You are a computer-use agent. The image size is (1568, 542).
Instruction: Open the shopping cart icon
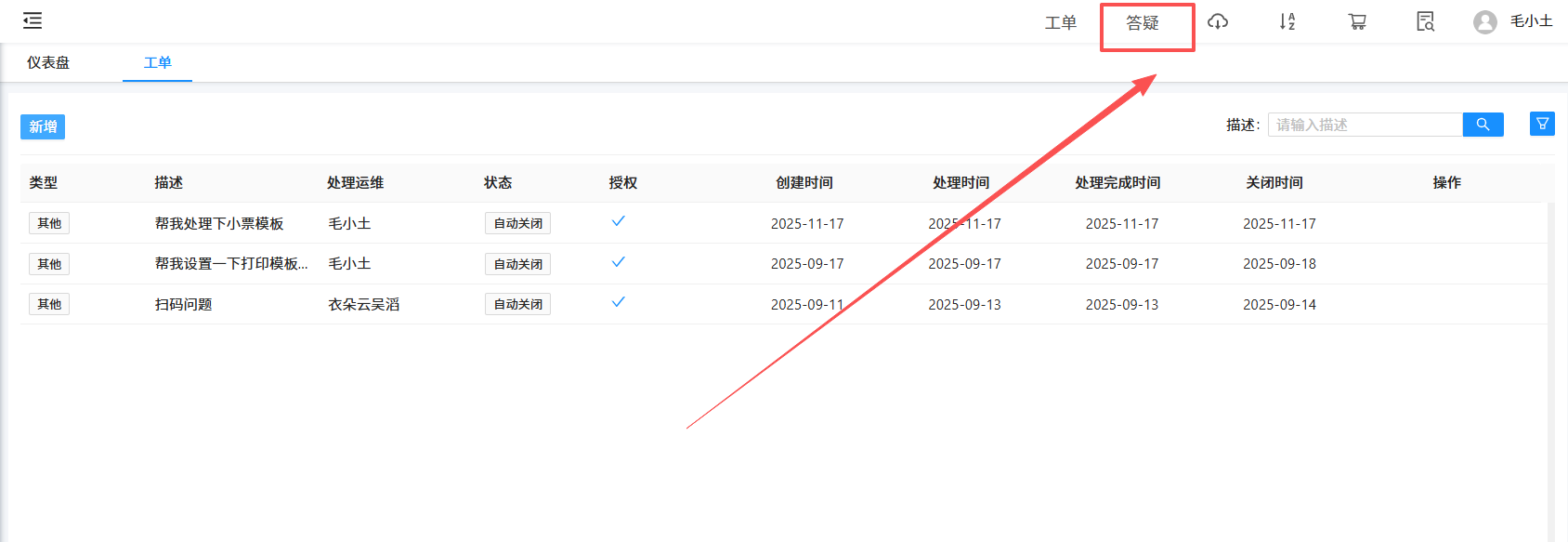click(1357, 21)
